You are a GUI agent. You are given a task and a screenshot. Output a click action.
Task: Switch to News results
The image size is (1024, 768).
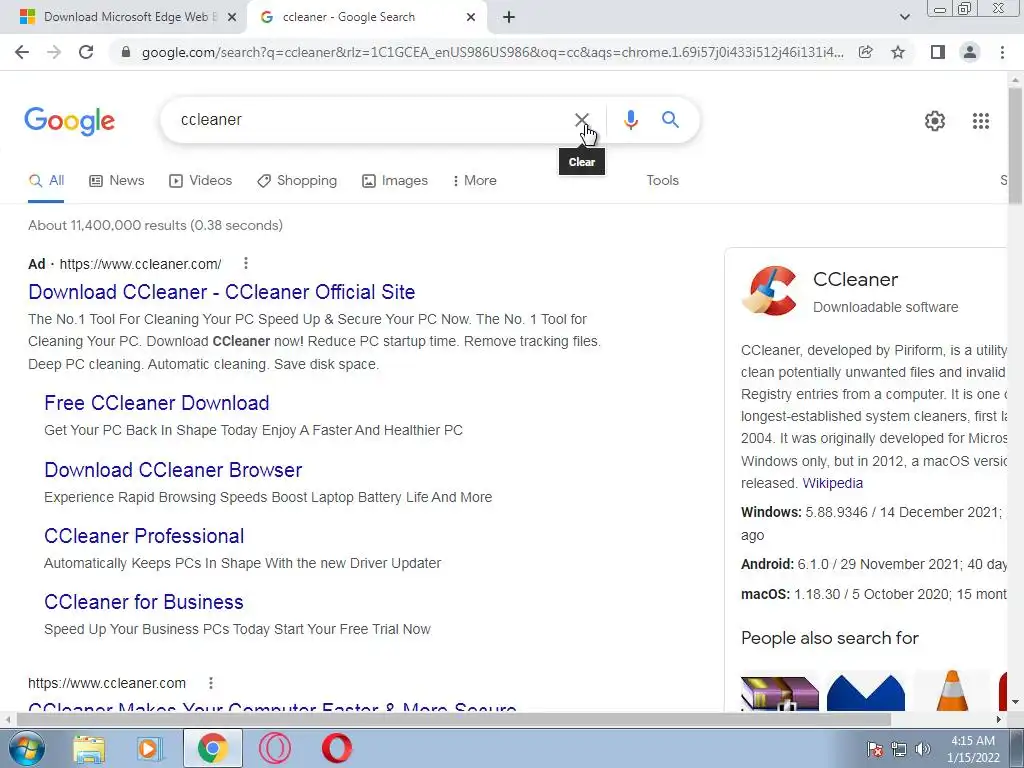pyautogui.click(x=117, y=180)
